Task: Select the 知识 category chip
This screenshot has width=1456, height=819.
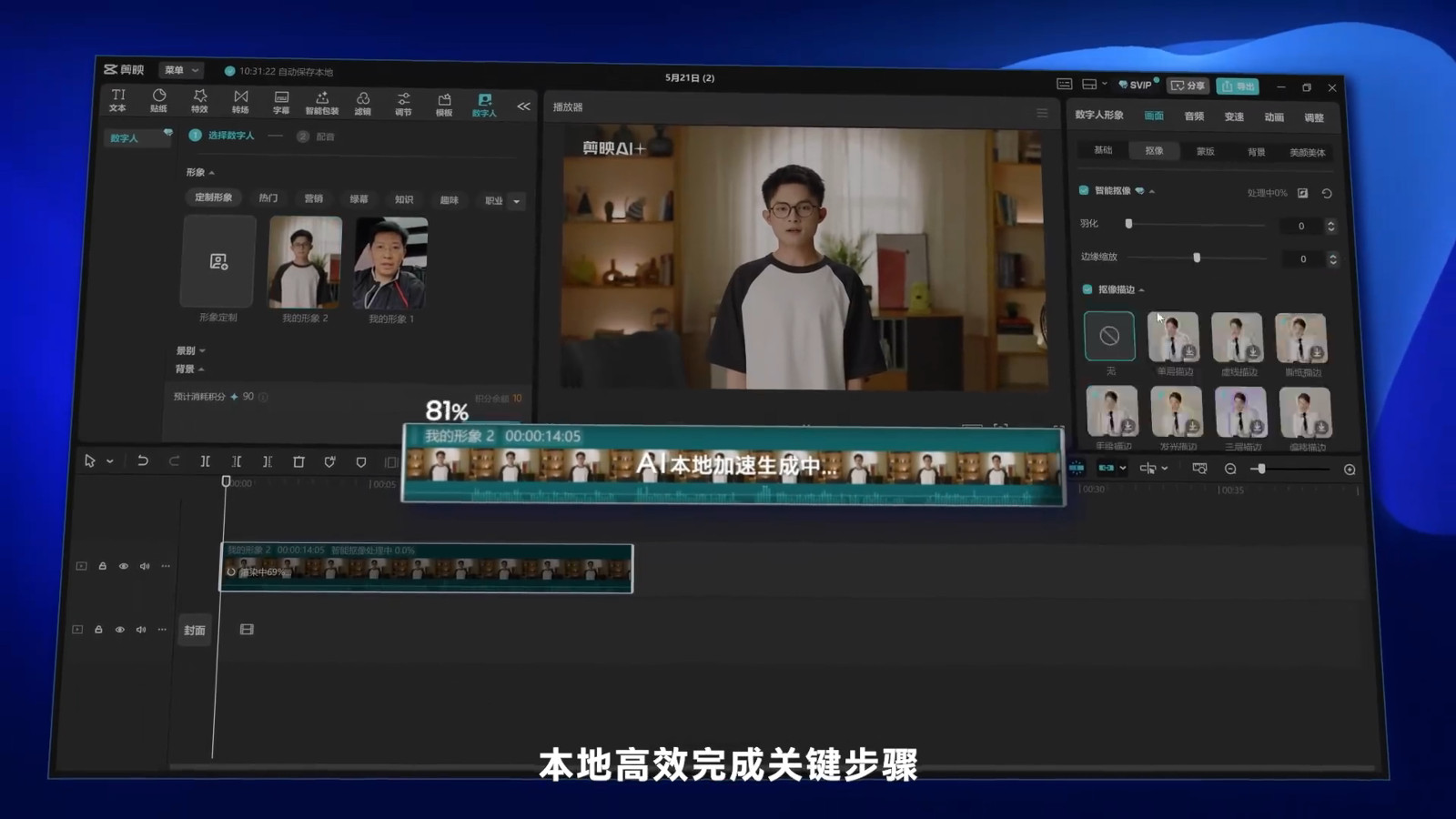Action: (x=404, y=199)
